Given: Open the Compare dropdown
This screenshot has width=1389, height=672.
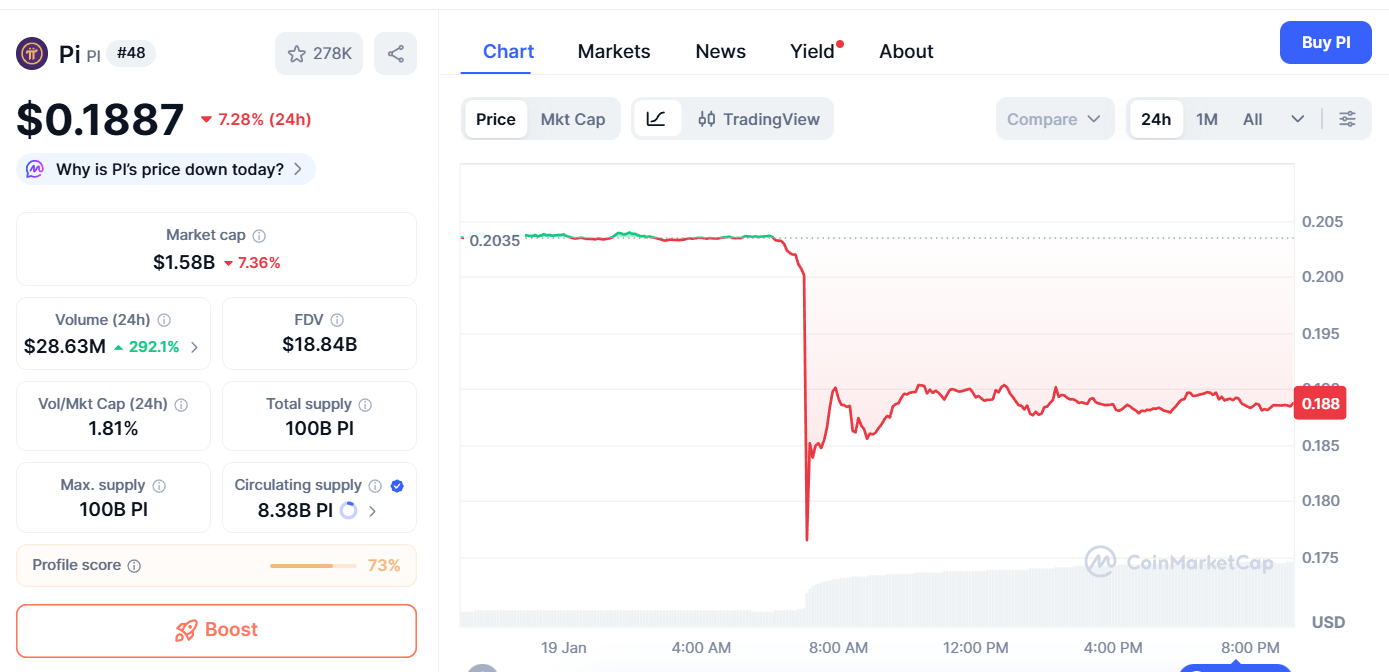Looking at the screenshot, I should (x=1054, y=119).
